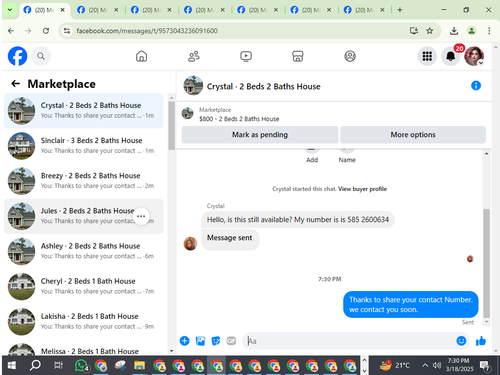Select the Melissa - 2 Beds 1 Bath House chat
This screenshot has height=375, width=500.
click(x=84, y=348)
